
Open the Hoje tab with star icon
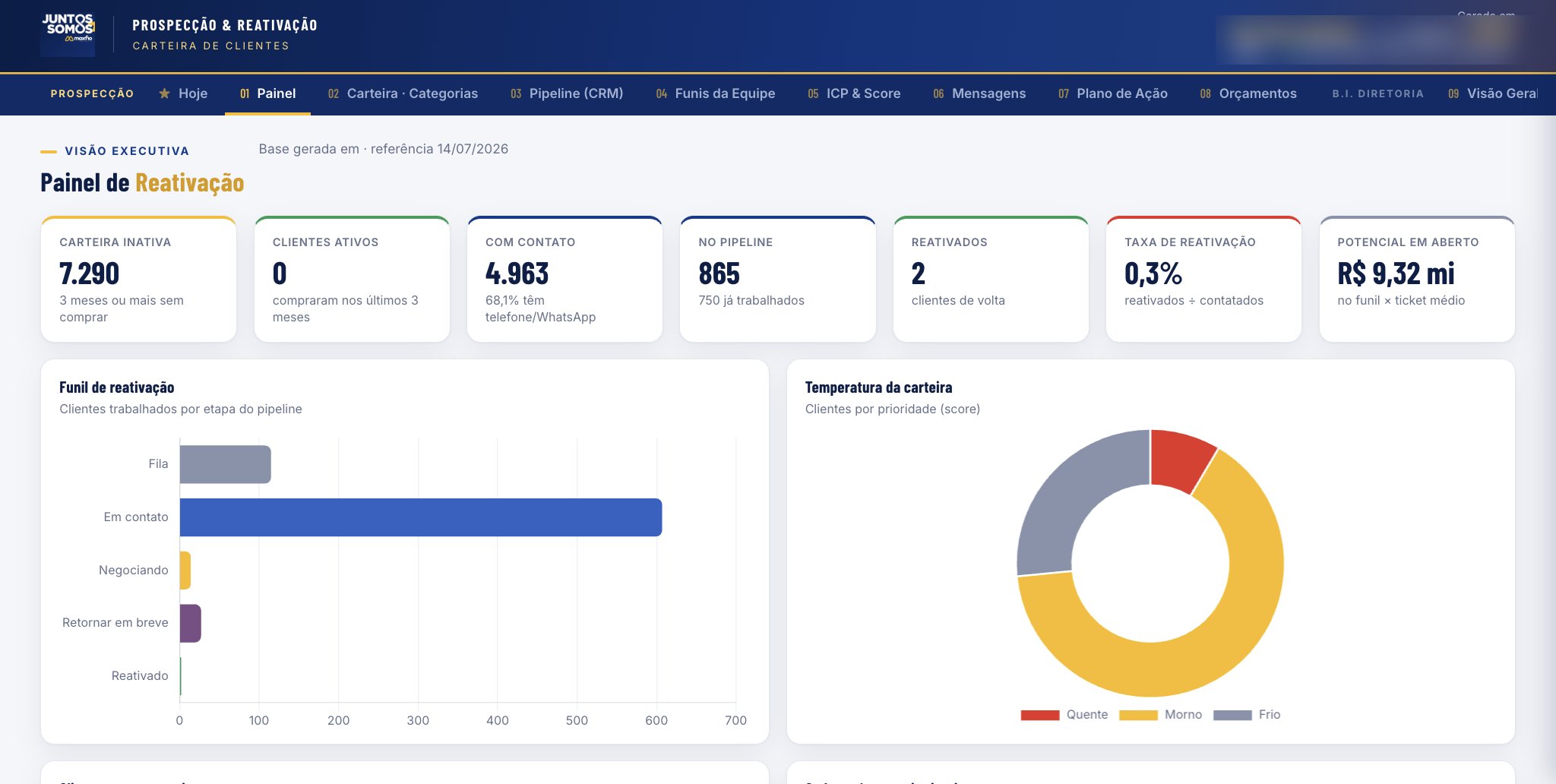tap(183, 93)
